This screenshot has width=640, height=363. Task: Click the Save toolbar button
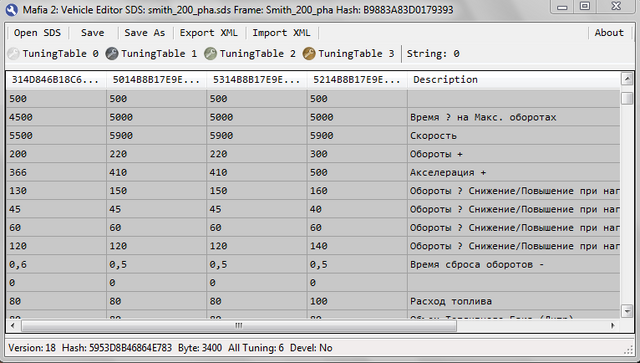(x=93, y=33)
